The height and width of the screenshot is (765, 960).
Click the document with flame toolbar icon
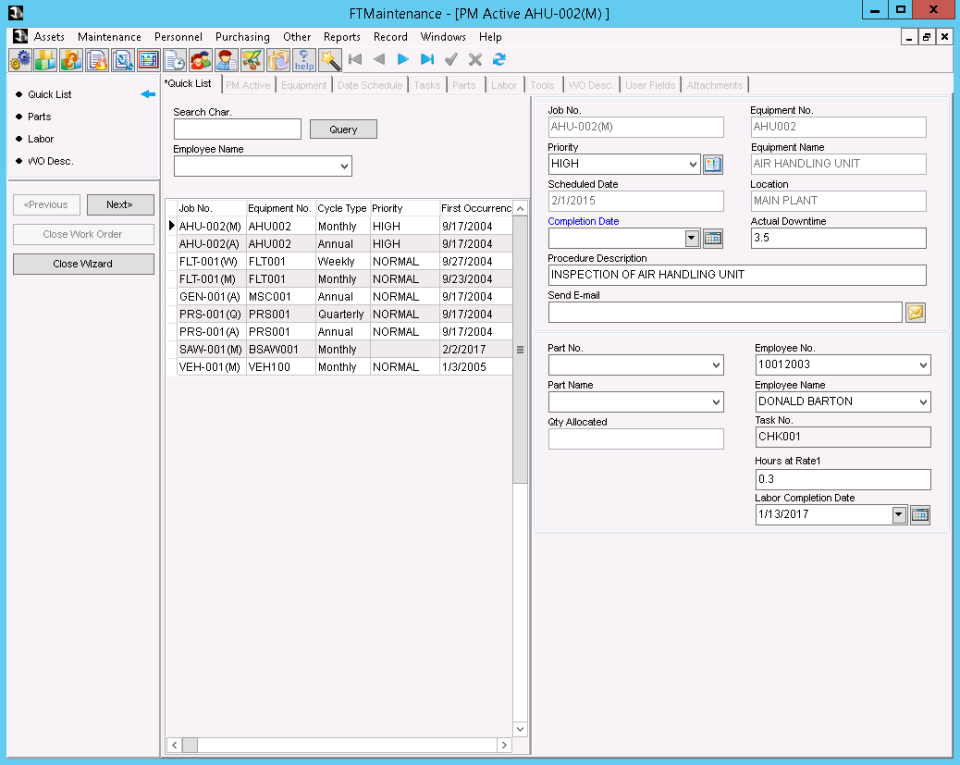pos(97,60)
